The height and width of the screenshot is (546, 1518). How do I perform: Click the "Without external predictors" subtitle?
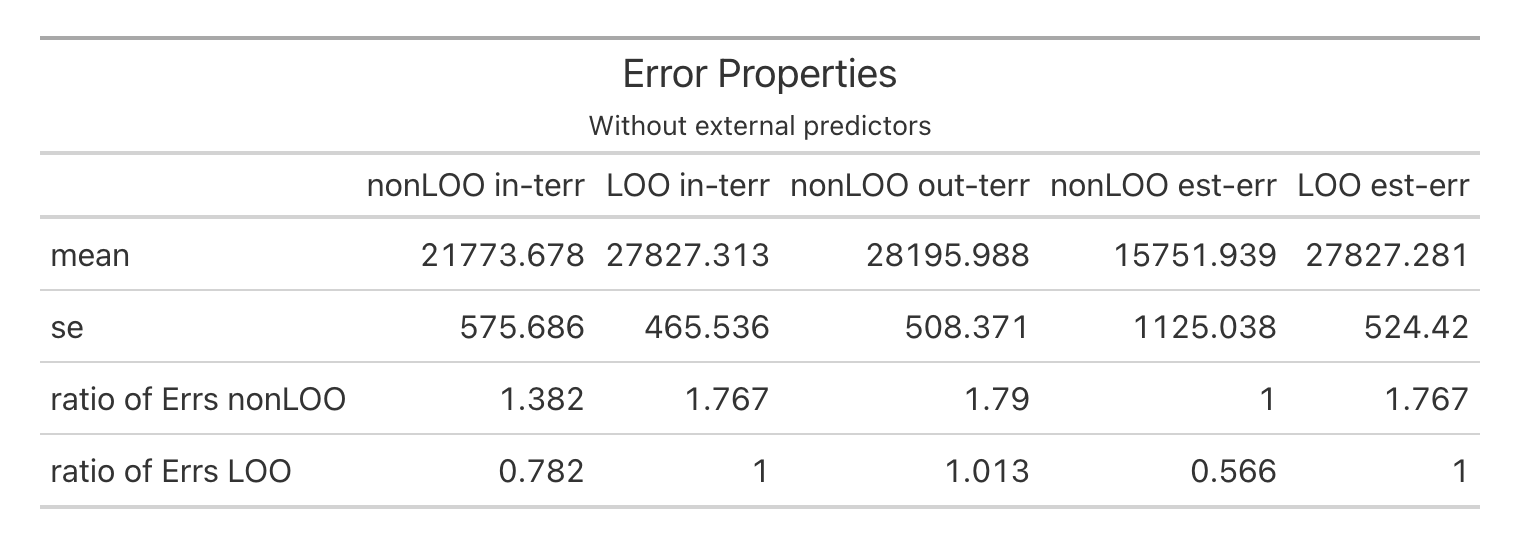coord(759,126)
